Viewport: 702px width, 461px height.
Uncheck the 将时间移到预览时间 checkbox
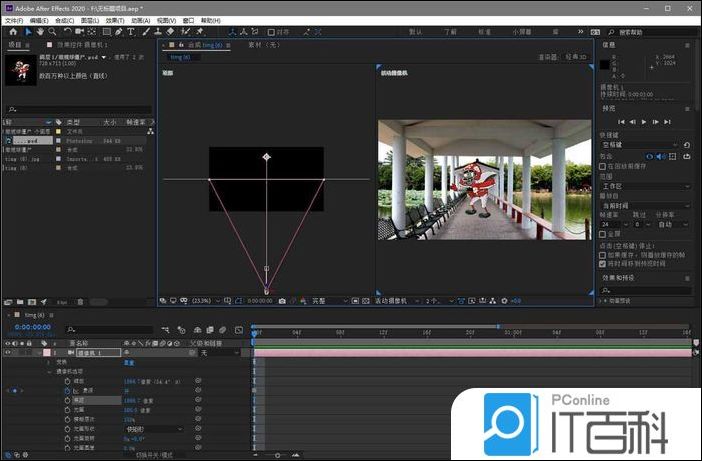pyautogui.click(x=602, y=264)
